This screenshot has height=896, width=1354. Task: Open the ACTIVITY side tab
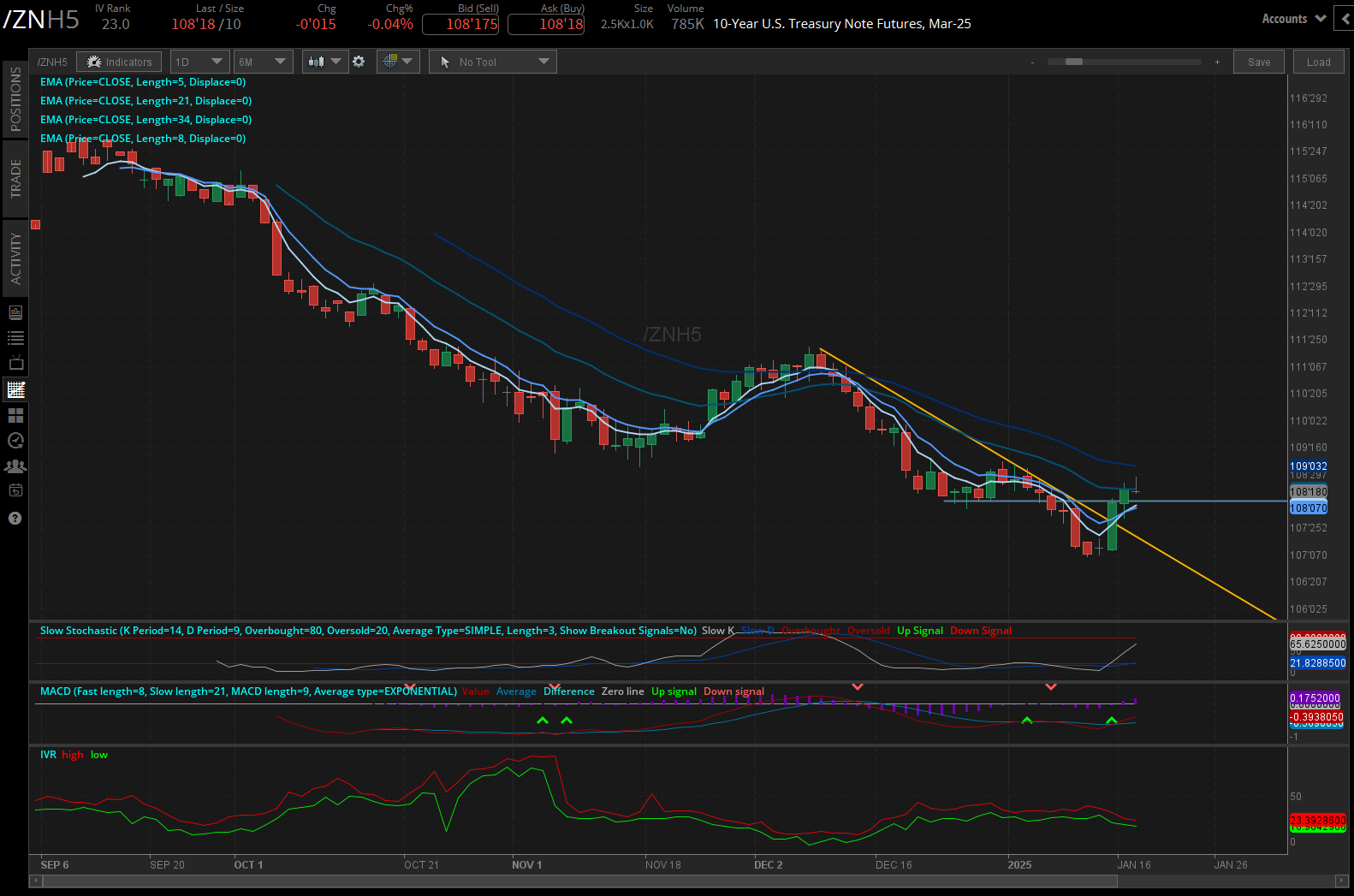coord(15,258)
